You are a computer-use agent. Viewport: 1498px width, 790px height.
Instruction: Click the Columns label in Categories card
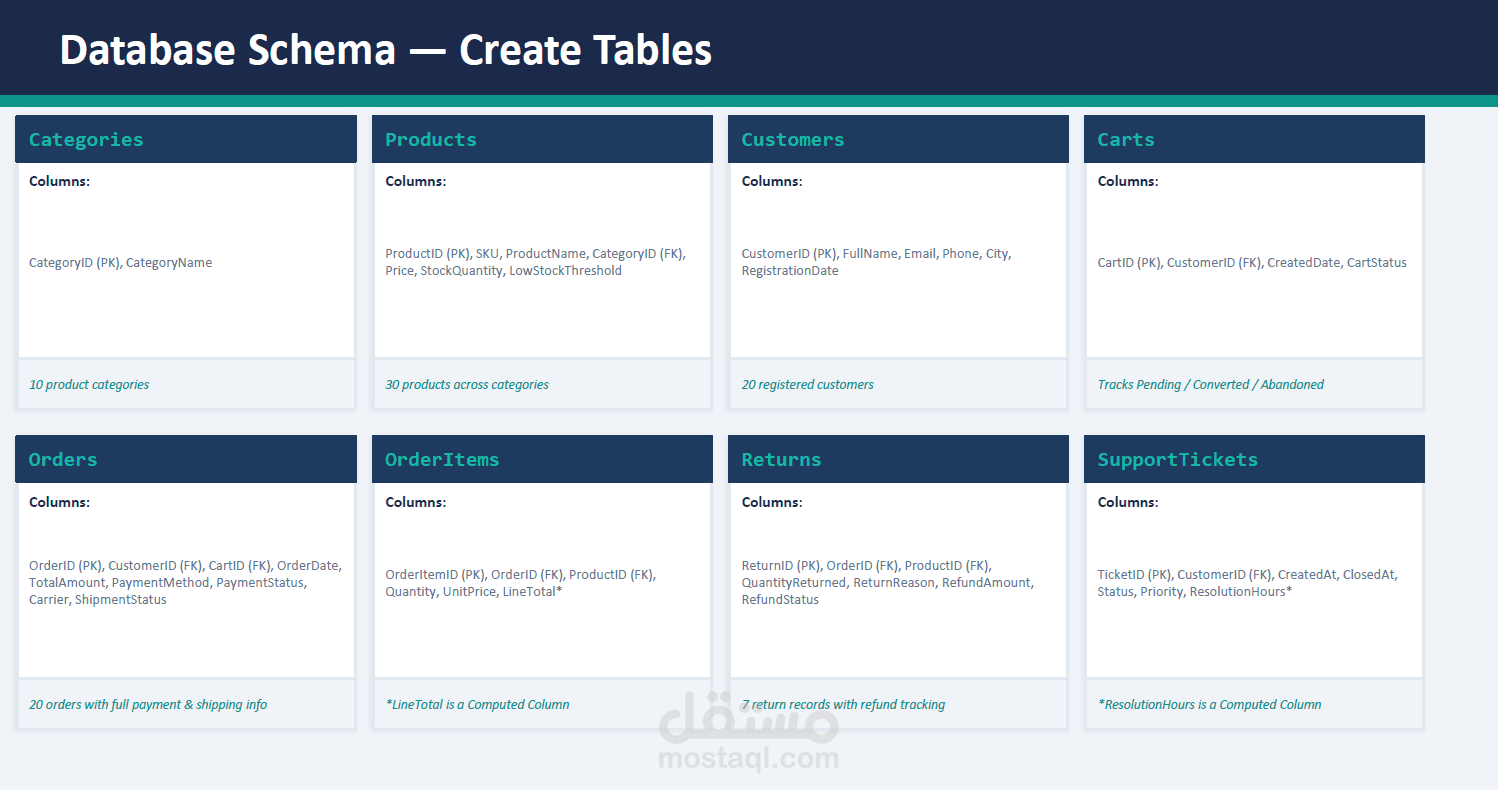(59, 181)
